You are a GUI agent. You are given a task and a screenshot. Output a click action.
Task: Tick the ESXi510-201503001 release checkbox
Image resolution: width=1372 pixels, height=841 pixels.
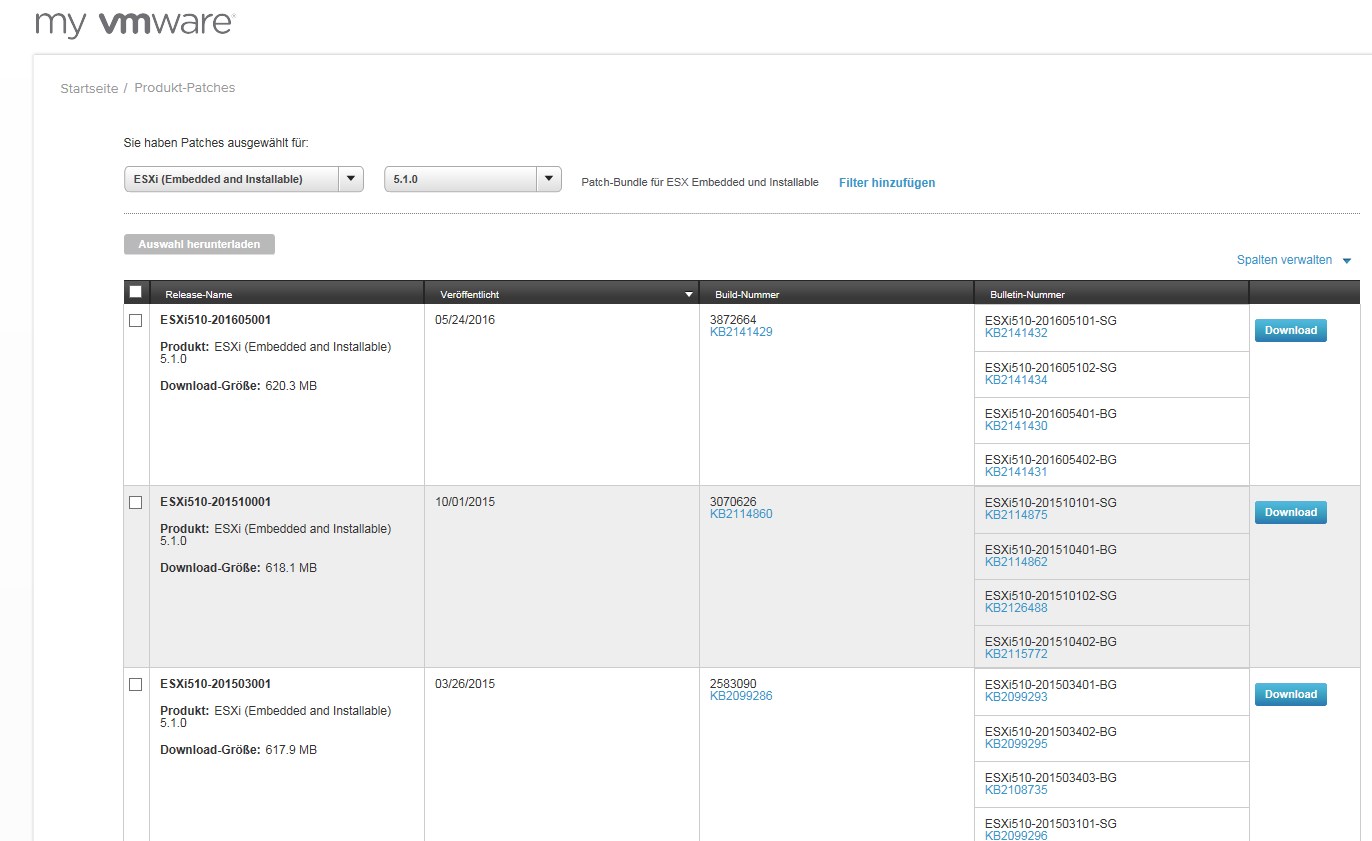tap(136, 685)
